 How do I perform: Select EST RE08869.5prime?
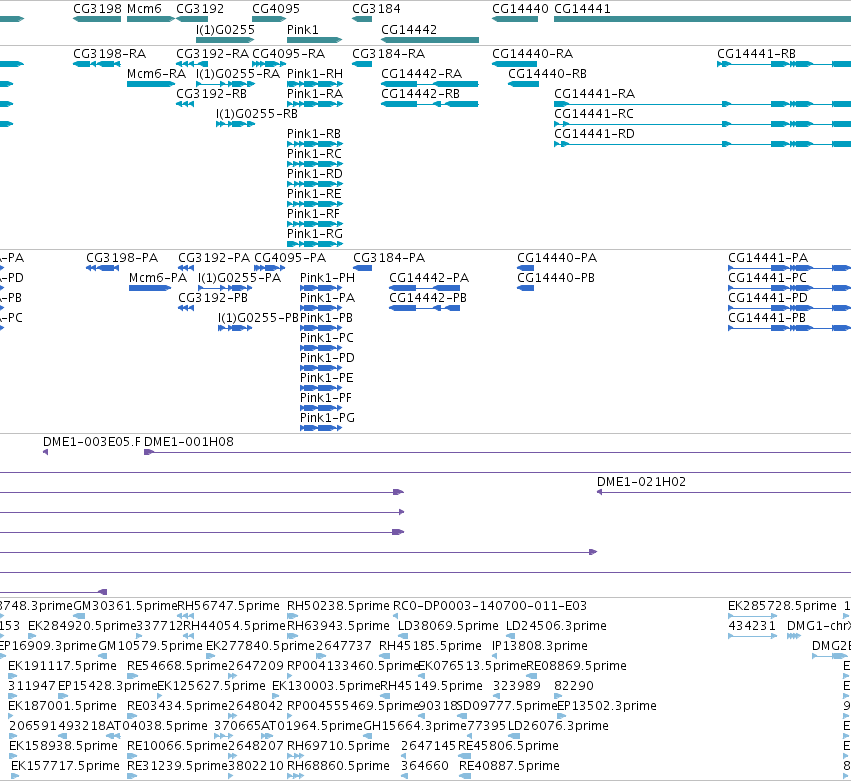(576, 665)
